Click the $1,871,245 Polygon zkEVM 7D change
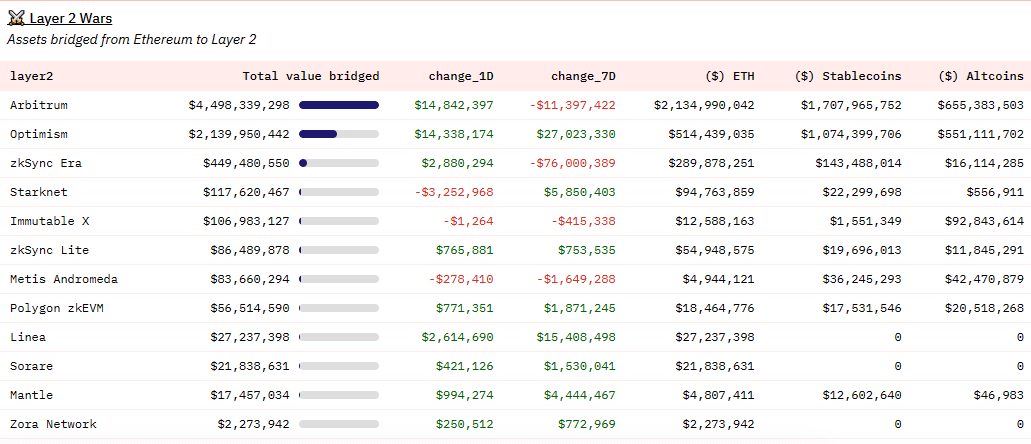 (x=580, y=308)
